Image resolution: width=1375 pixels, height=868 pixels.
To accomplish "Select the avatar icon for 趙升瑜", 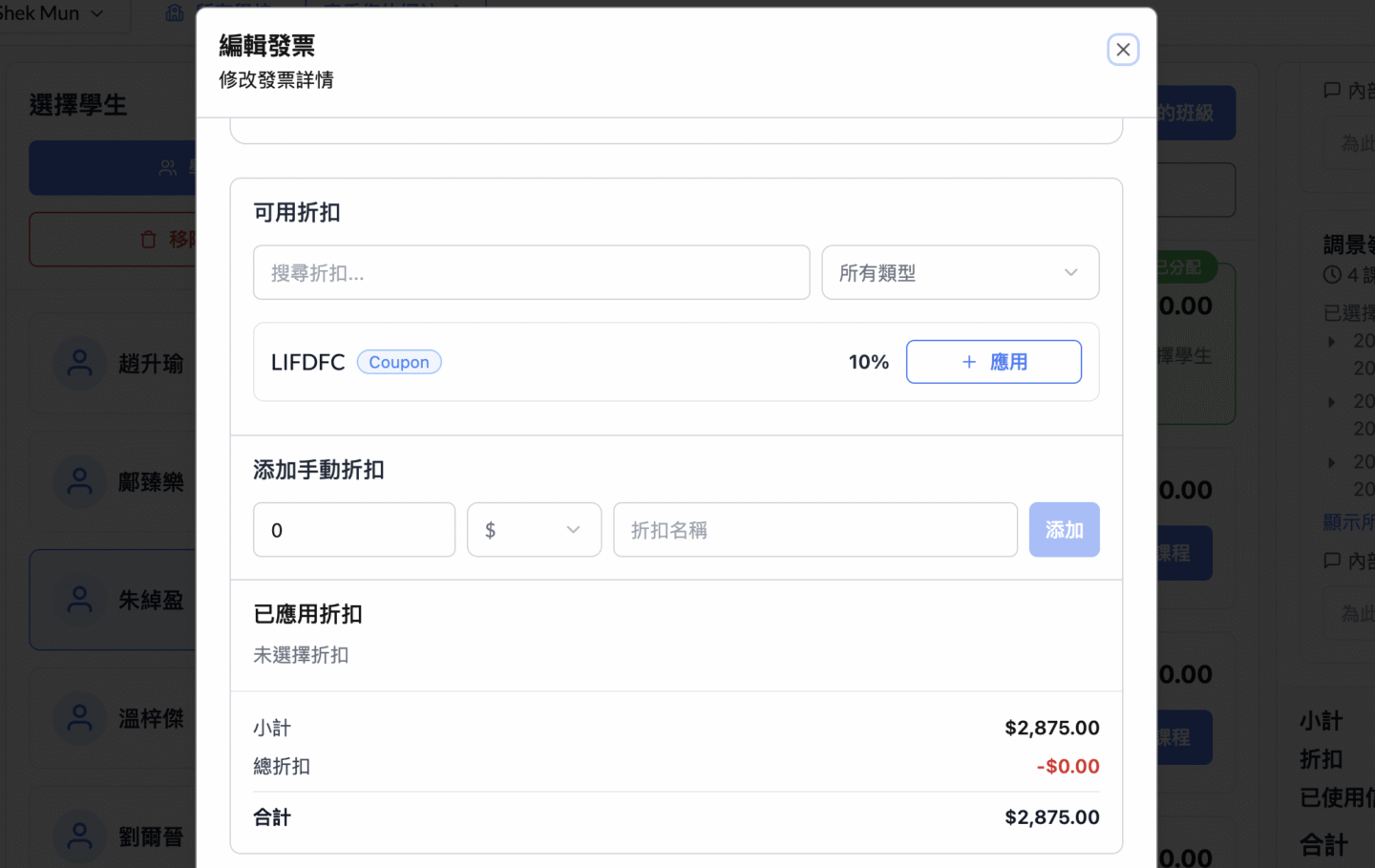I will (x=80, y=364).
